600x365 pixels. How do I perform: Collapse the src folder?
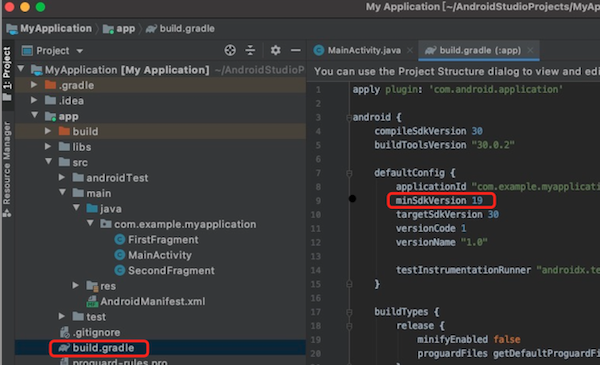point(48,161)
